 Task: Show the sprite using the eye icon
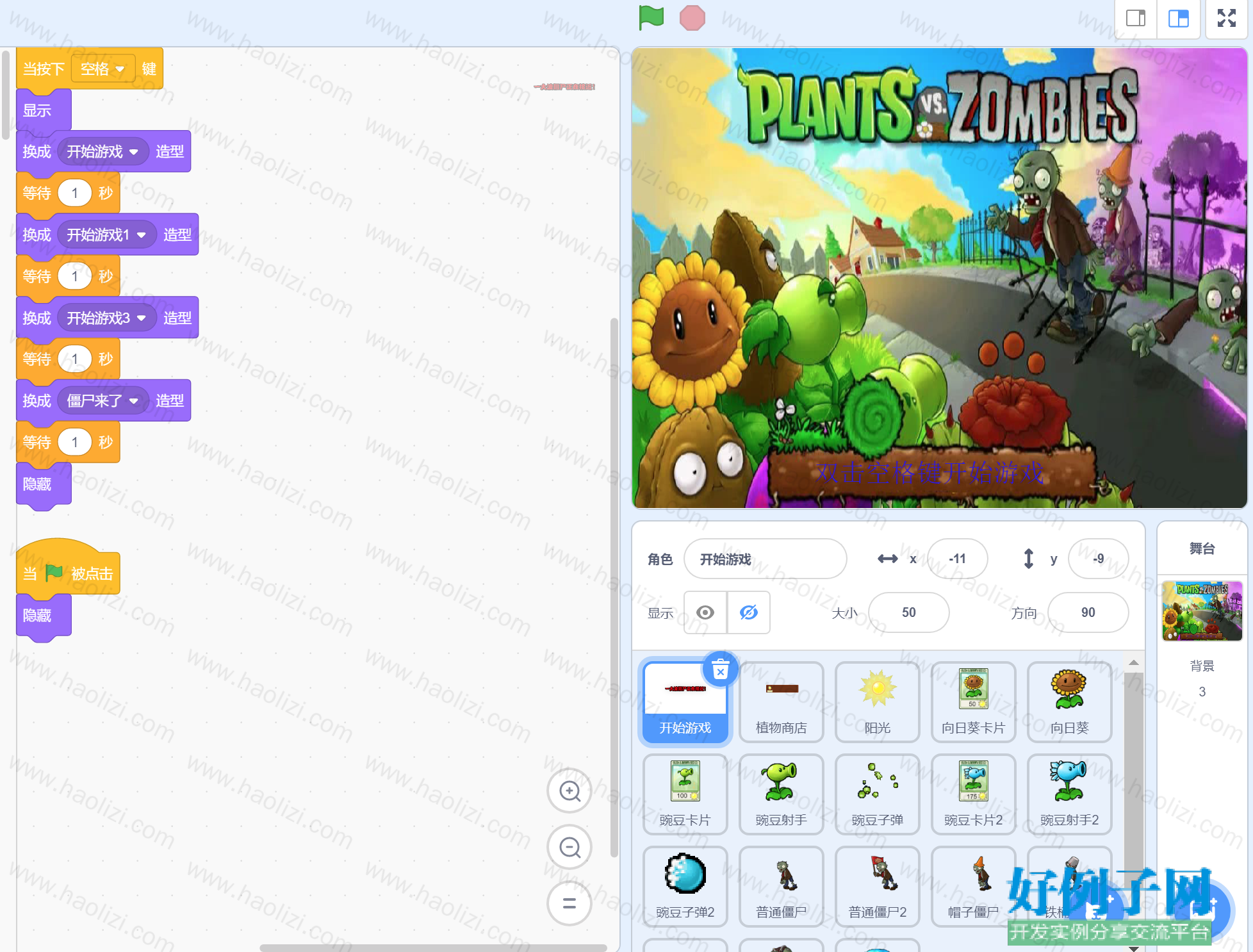point(705,612)
